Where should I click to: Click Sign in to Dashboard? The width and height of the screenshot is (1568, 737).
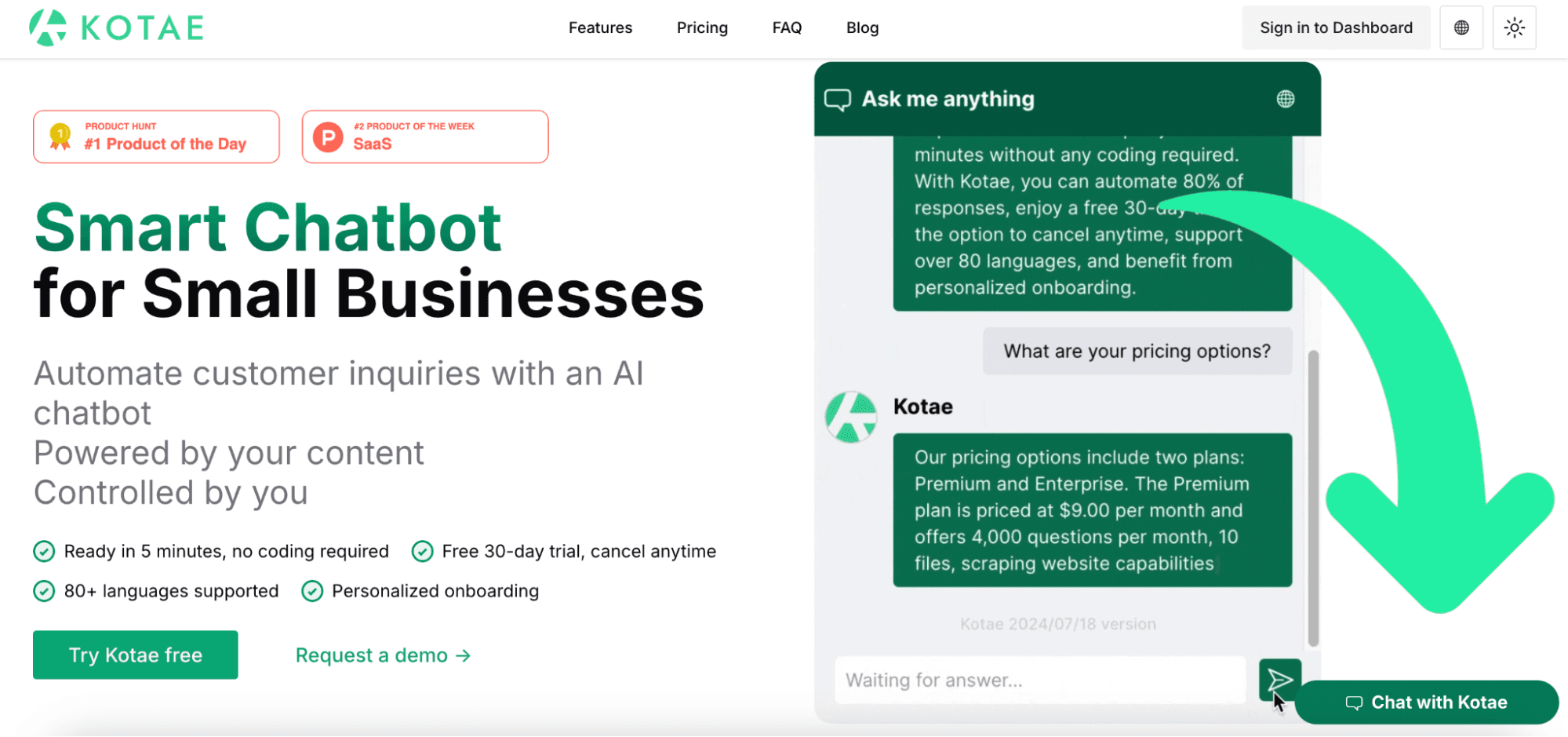(1336, 27)
